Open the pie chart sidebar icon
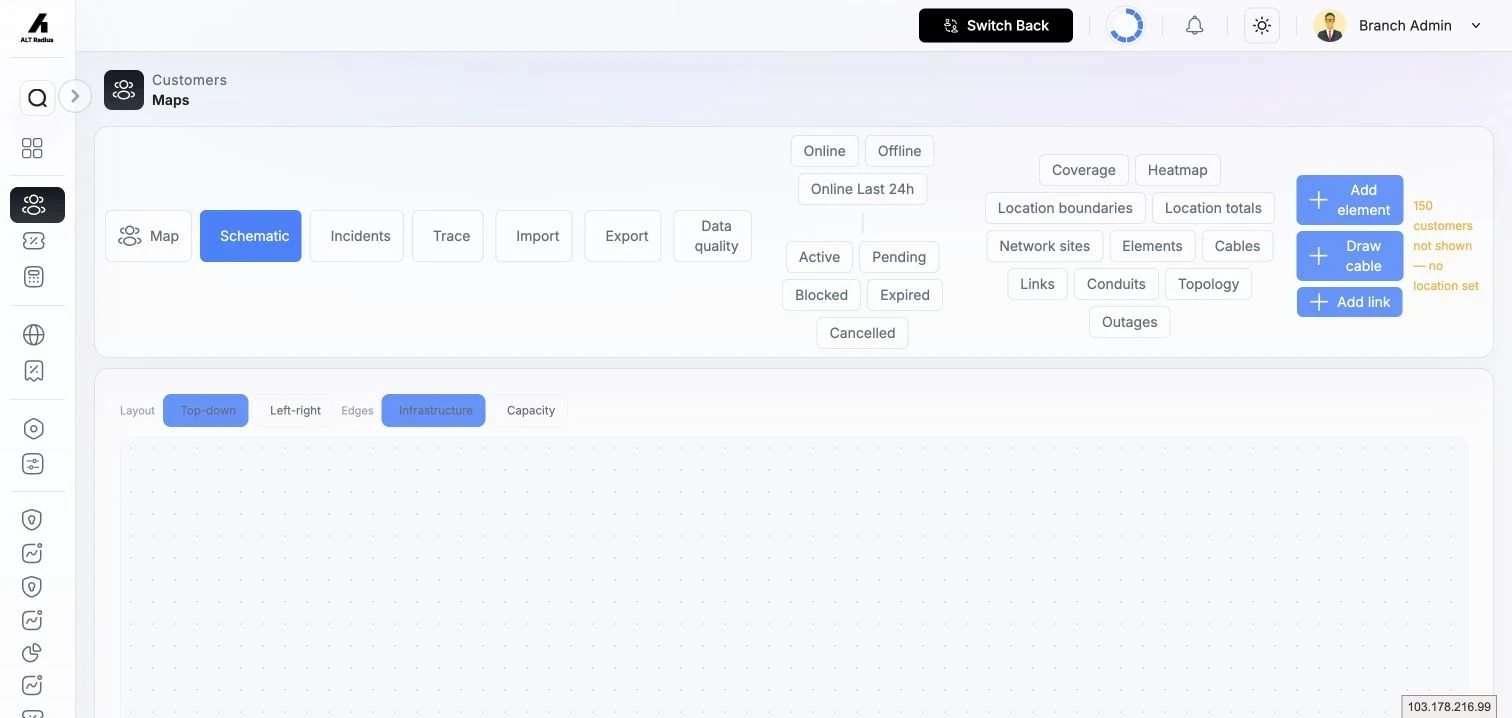 coord(33,653)
